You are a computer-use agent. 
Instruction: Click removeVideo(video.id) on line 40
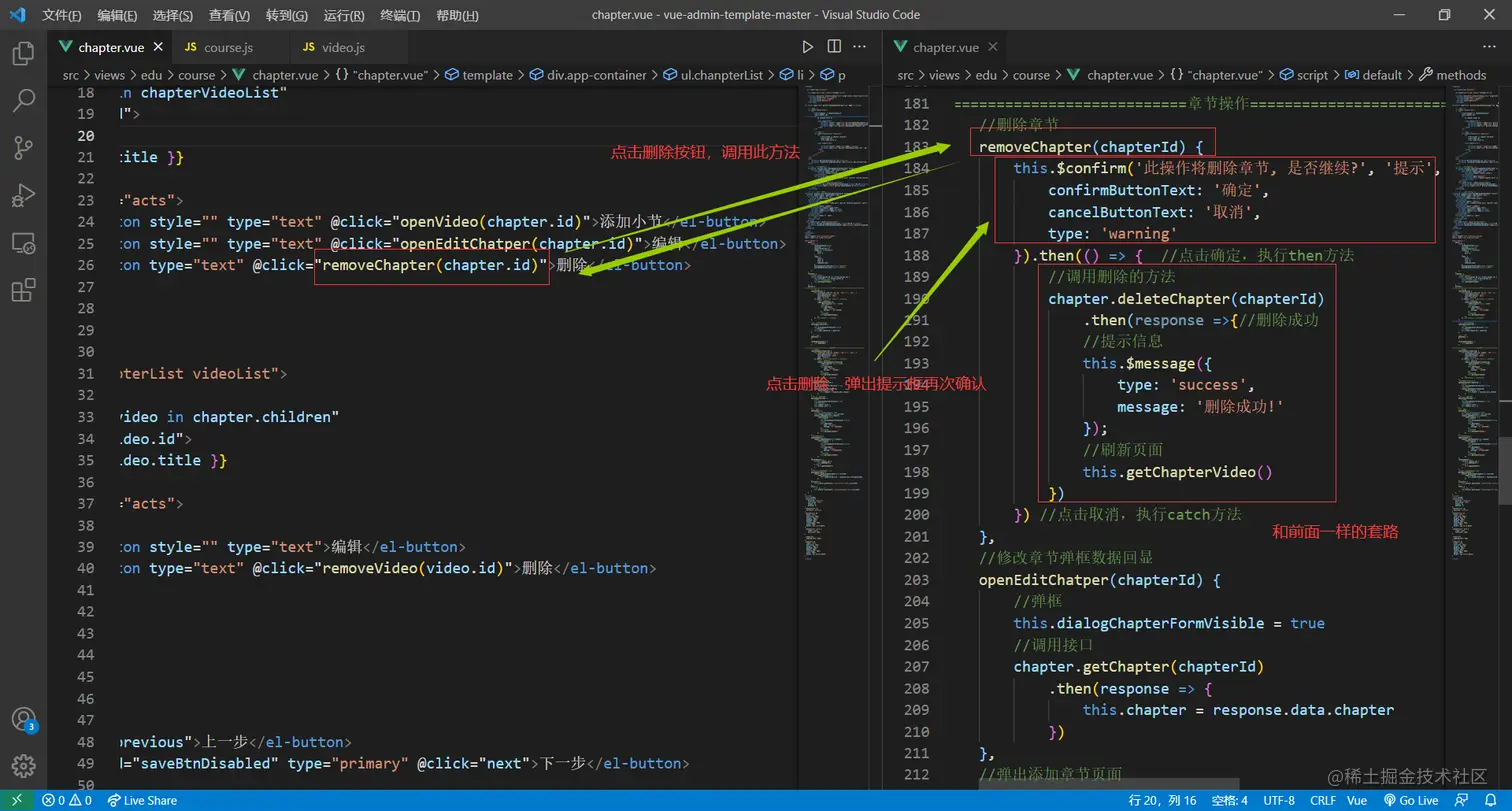(x=416, y=568)
